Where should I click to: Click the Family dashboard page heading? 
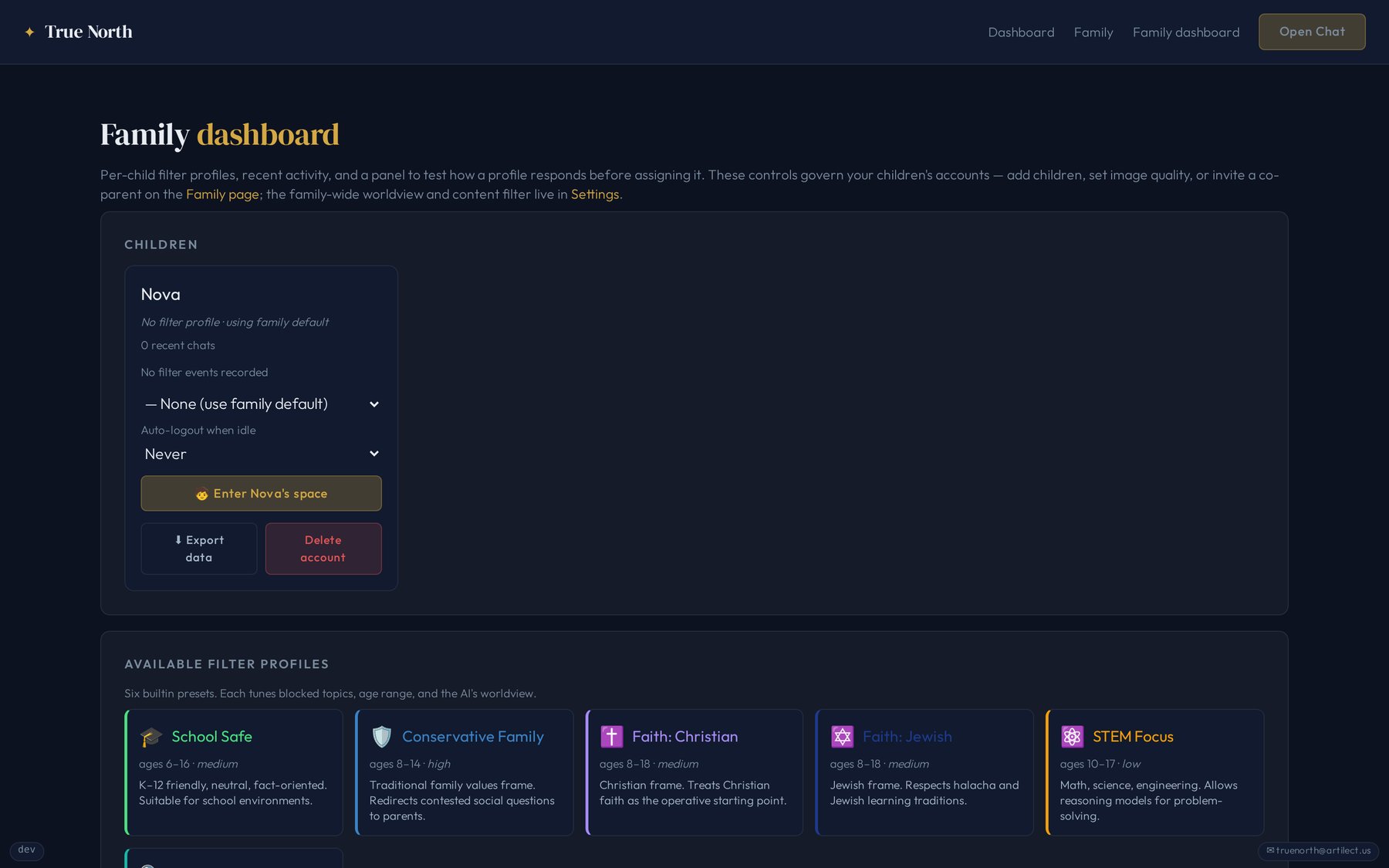click(220, 134)
